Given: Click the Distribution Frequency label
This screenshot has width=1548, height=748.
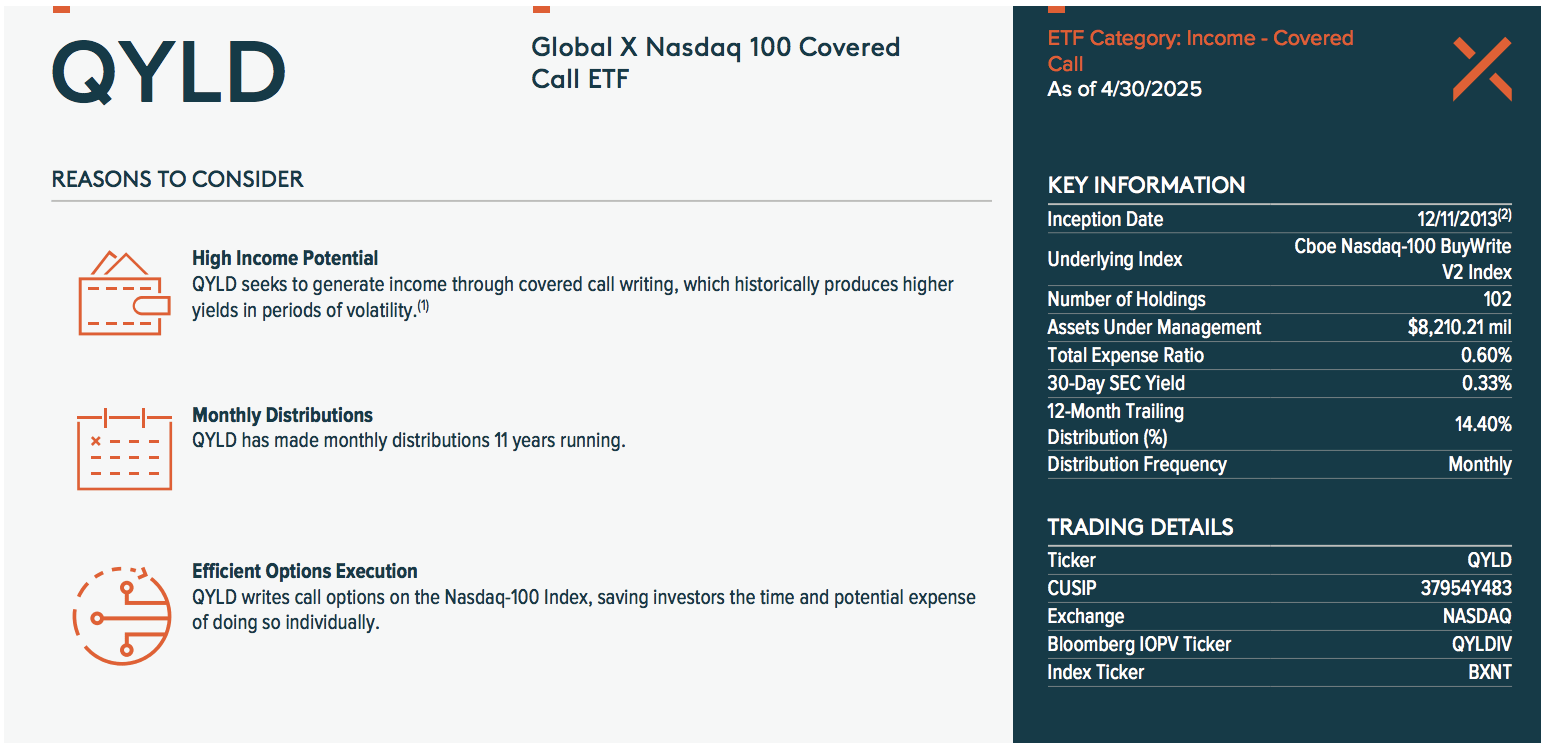Looking at the screenshot, I should (x=1137, y=464).
